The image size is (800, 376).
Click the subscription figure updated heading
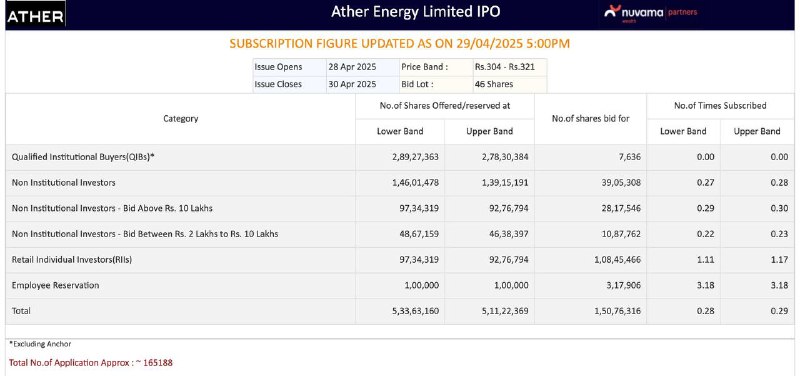coord(399,44)
